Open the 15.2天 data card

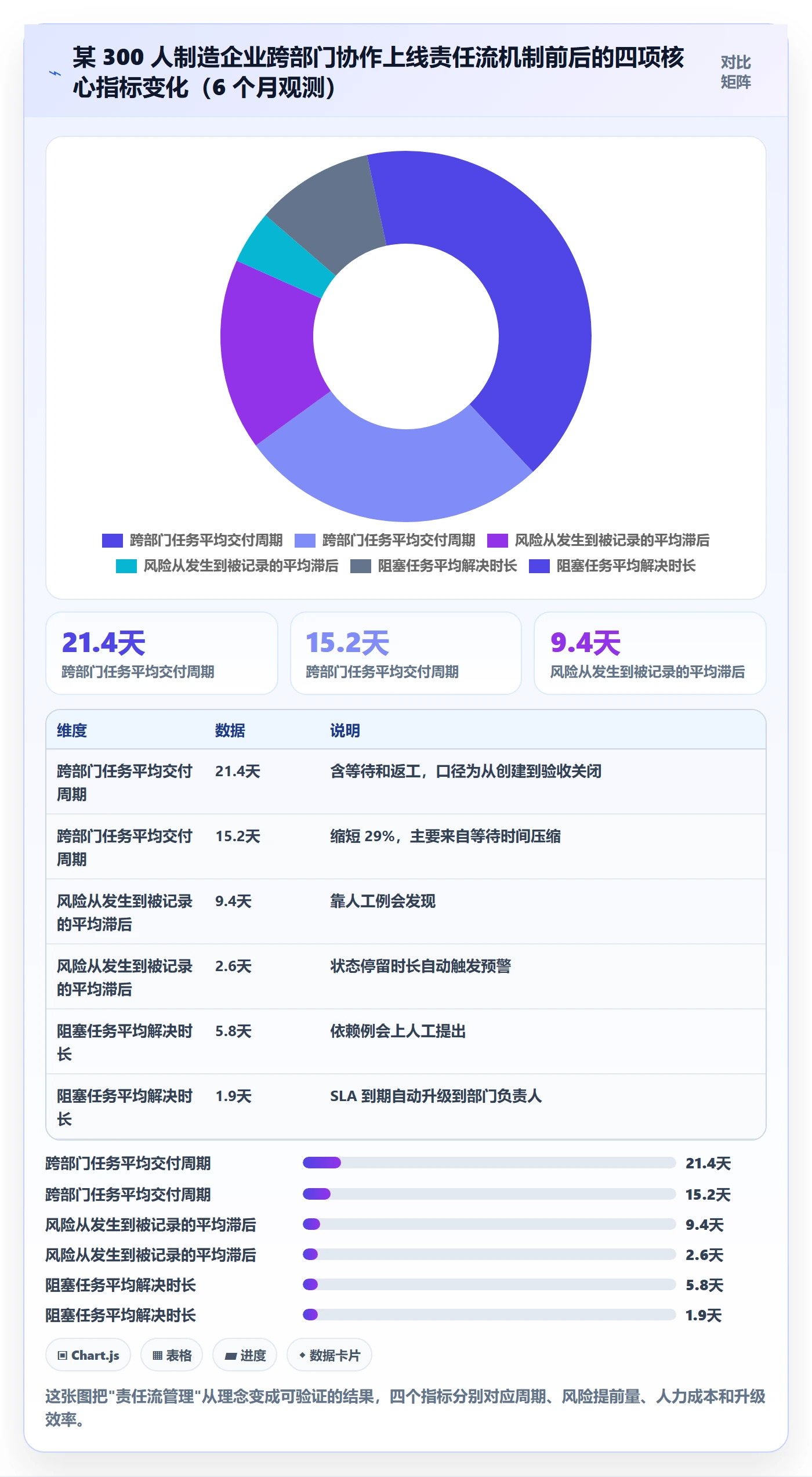(x=406, y=653)
